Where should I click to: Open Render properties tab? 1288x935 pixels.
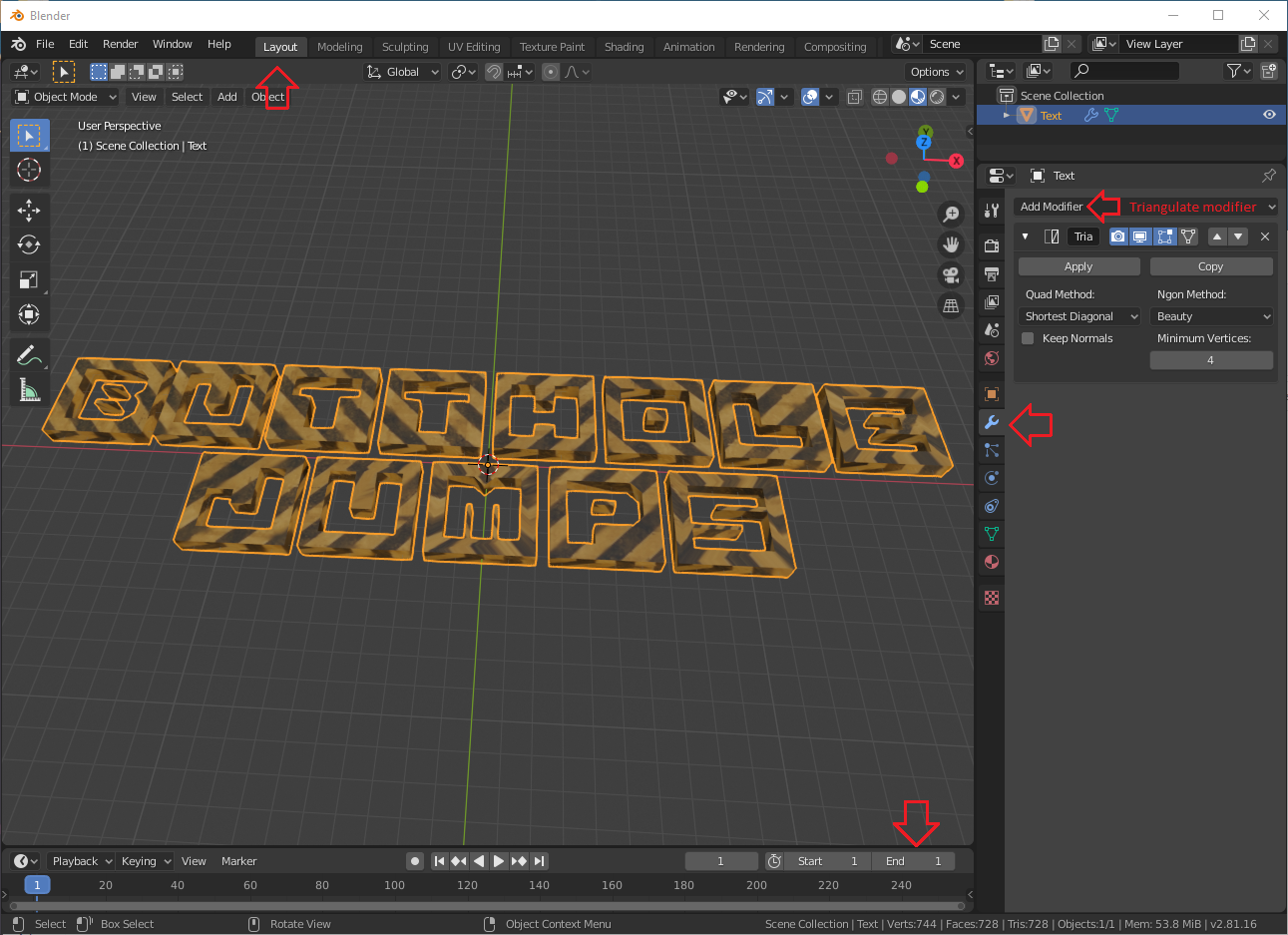coord(992,245)
